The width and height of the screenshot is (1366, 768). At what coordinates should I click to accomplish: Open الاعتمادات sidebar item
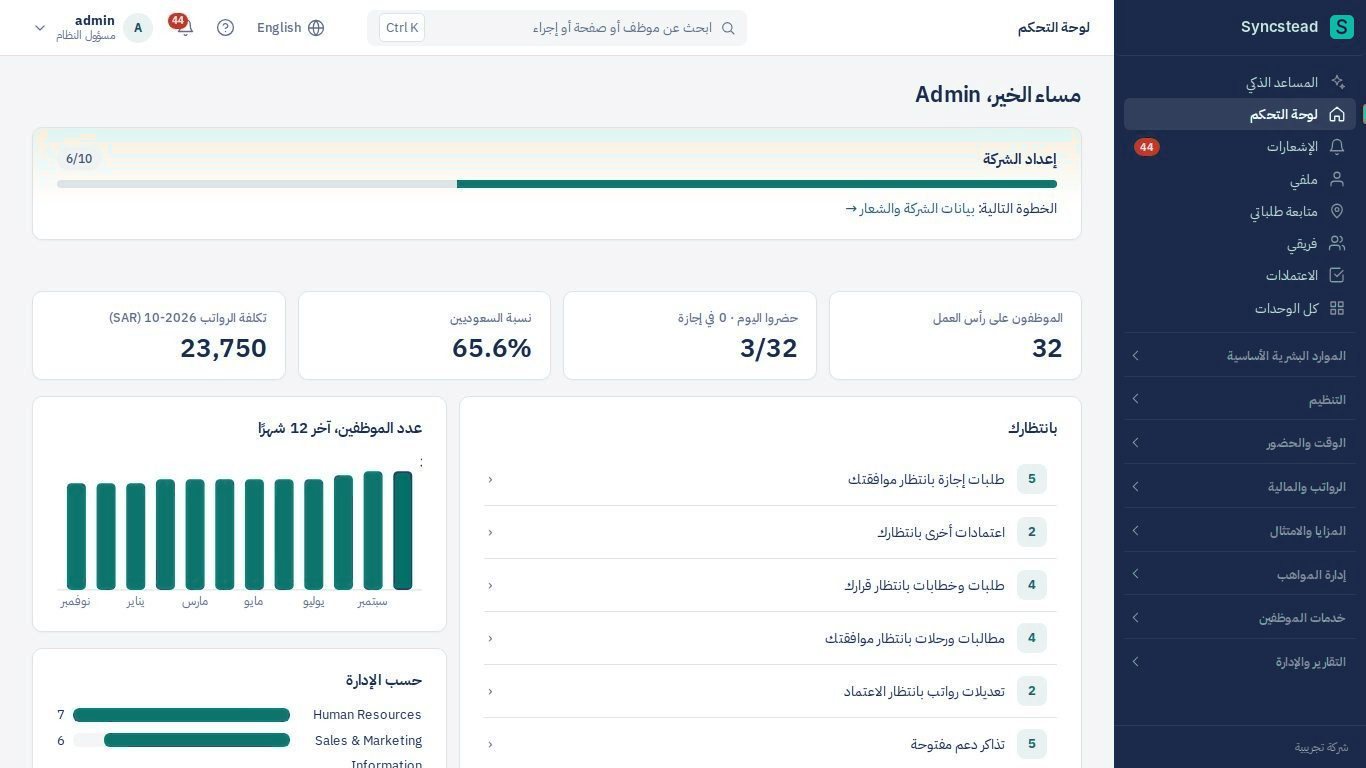[1240, 275]
